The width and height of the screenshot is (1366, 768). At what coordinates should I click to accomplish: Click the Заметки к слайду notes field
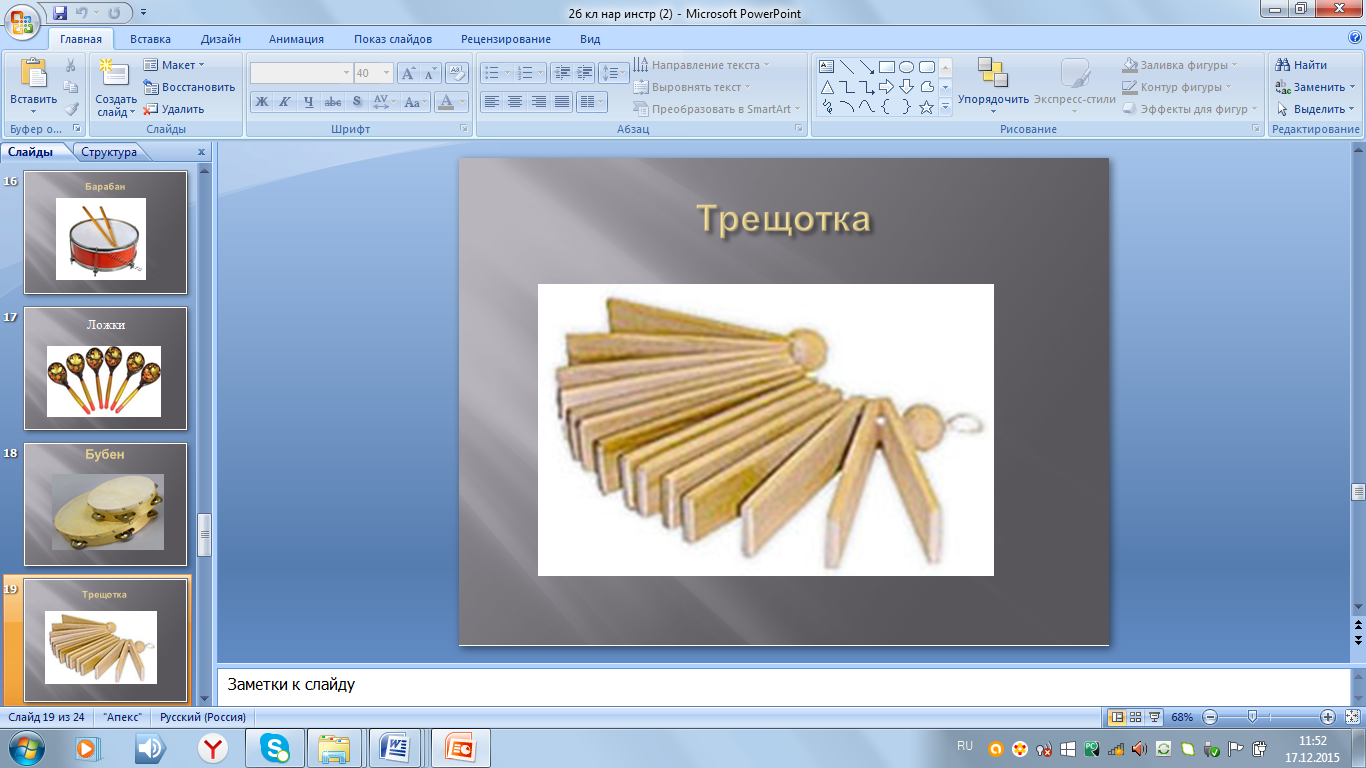(783, 686)
